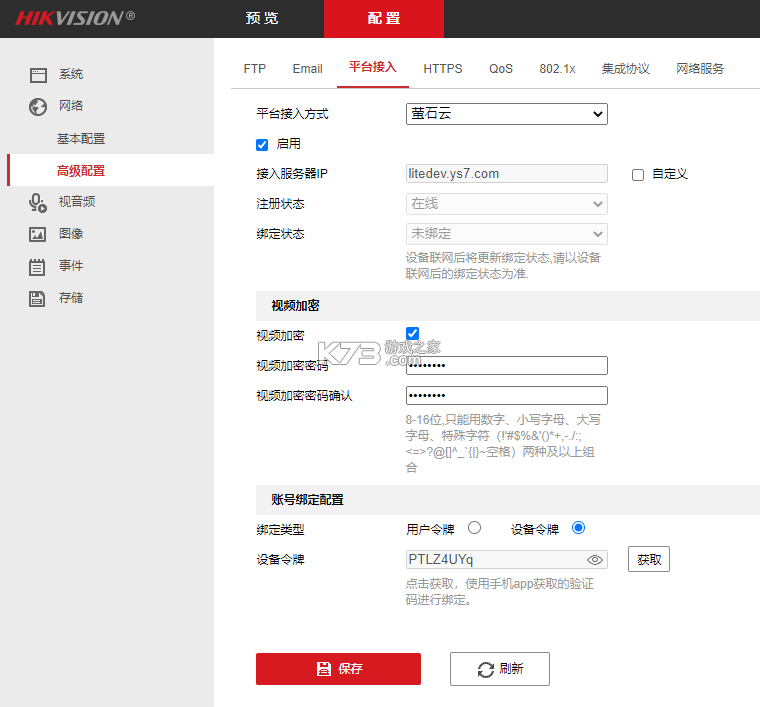Click the system window icon in the sidebar
The height and width of the screenshot is (707, 760).
pyautogui.click(x=38, y=75)
